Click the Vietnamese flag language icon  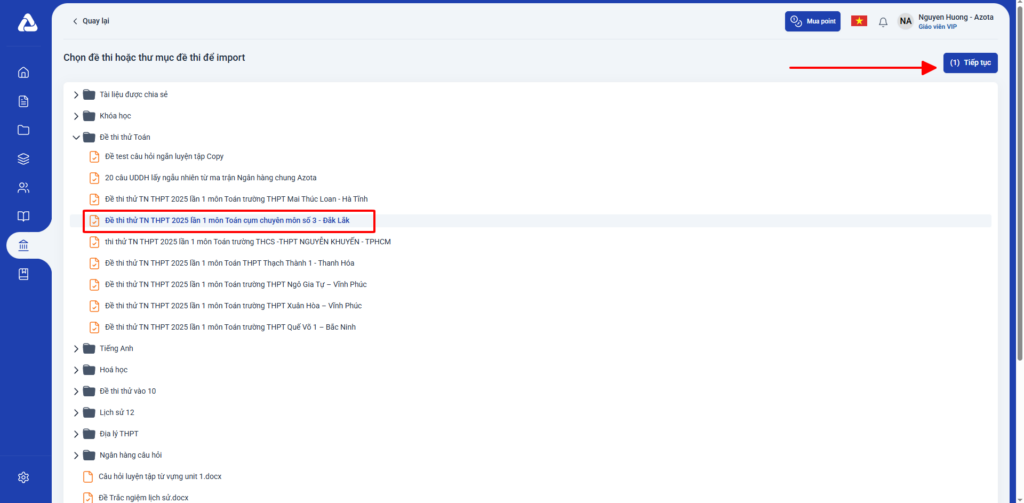(x=858, y=21)
